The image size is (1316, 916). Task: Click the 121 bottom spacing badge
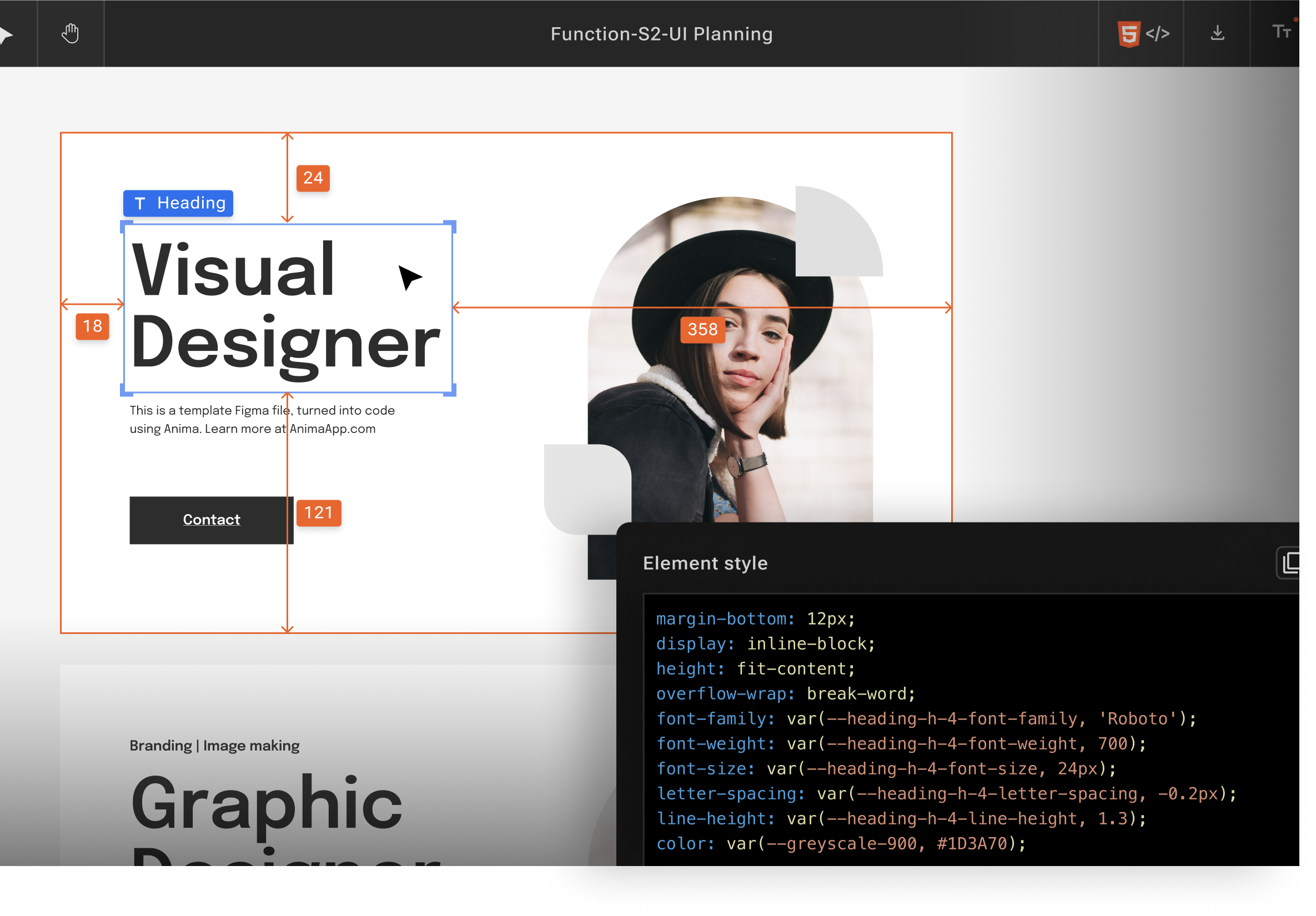pyautogui.click(x=318, y=512)
